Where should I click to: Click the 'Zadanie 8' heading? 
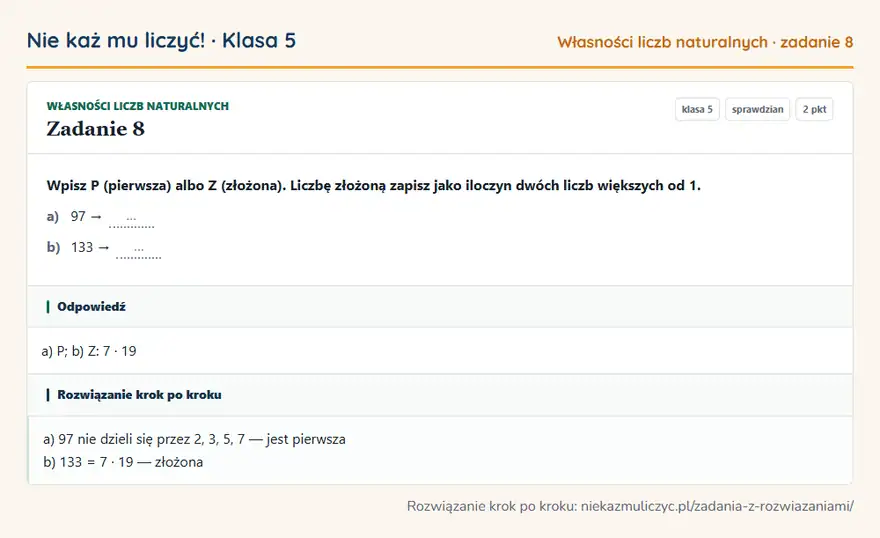tap(95, 129)
